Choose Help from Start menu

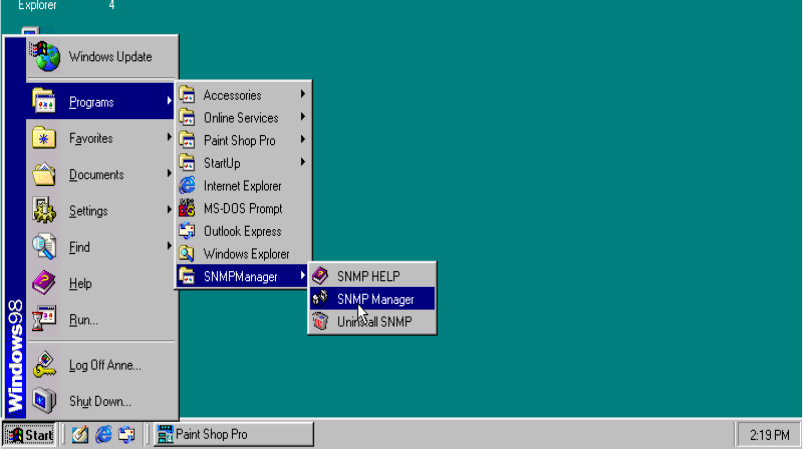pos(101,283)
